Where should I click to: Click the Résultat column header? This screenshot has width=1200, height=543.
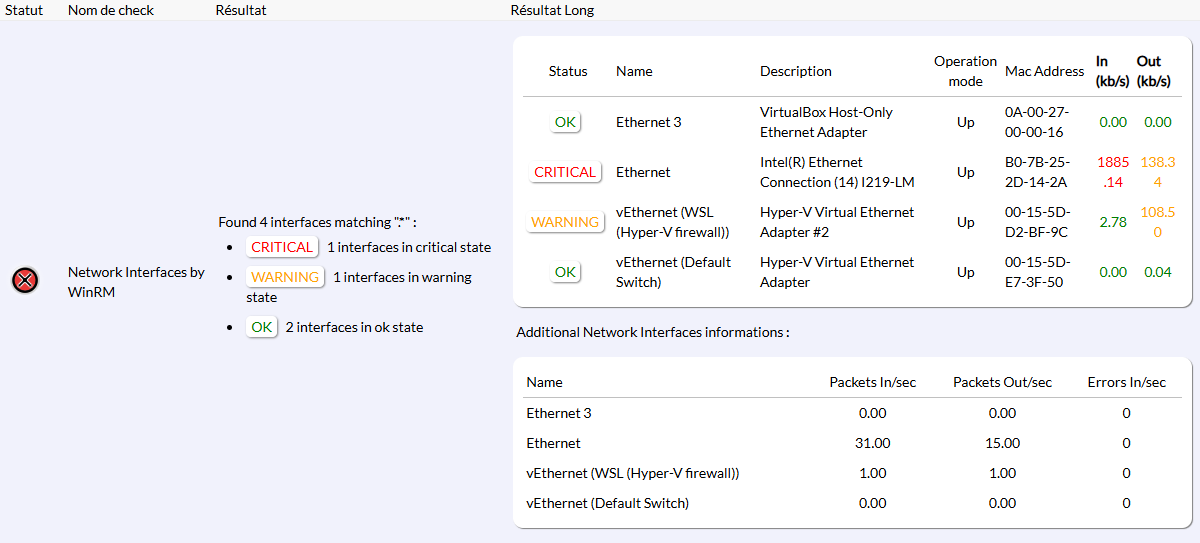tap(241, 10)
